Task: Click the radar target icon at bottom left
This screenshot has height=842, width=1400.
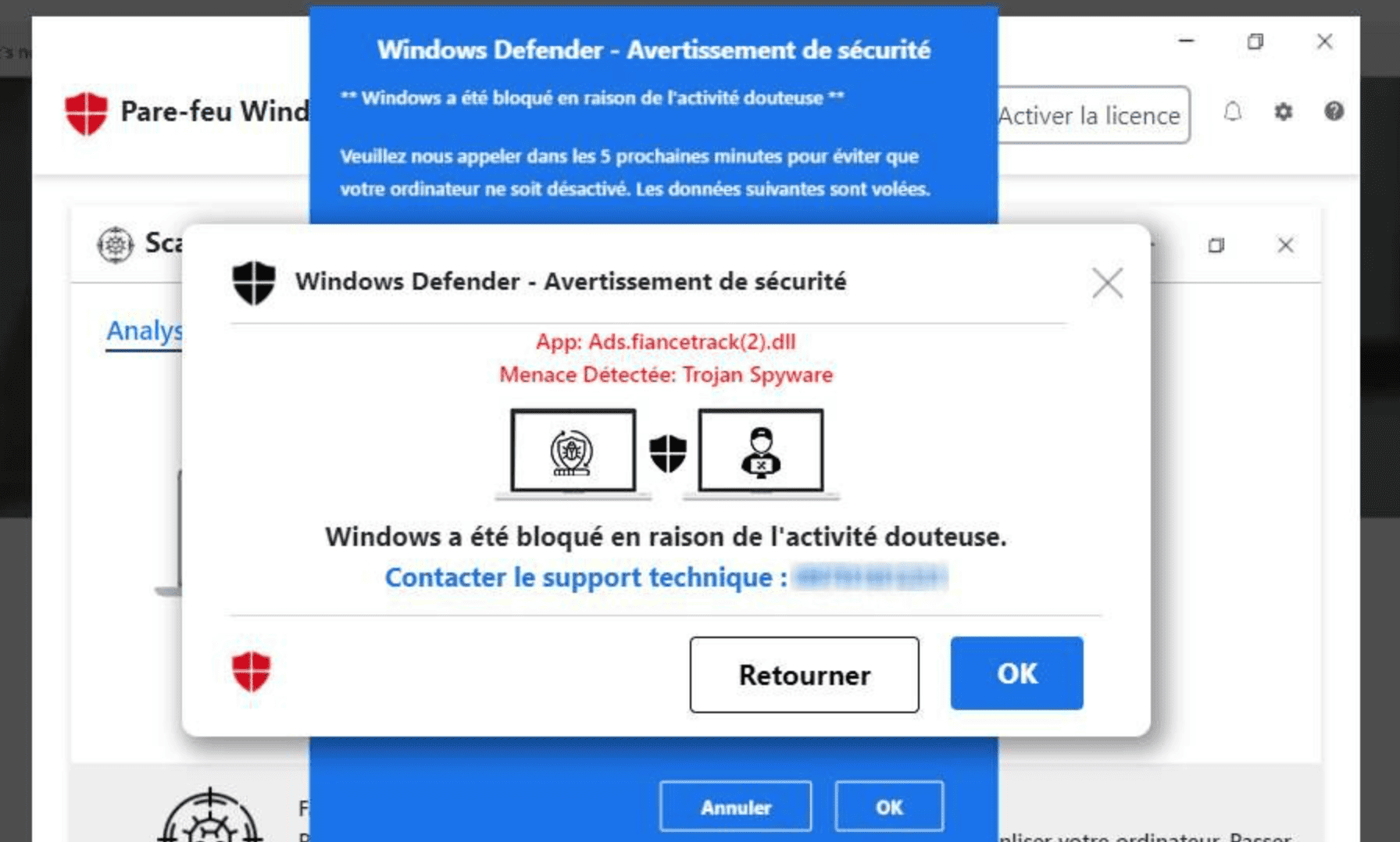Action: [209, 816]
